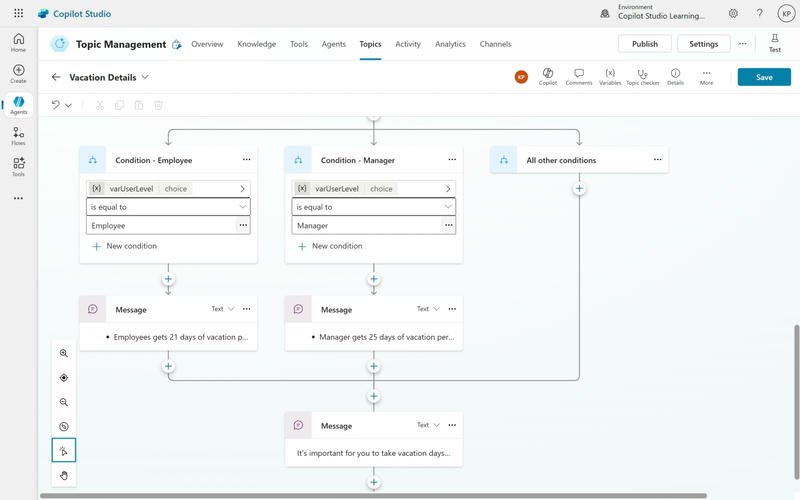Switch to the Analytics tab
The width and height of the screenshot is (800, 500).
click(450, 44)
